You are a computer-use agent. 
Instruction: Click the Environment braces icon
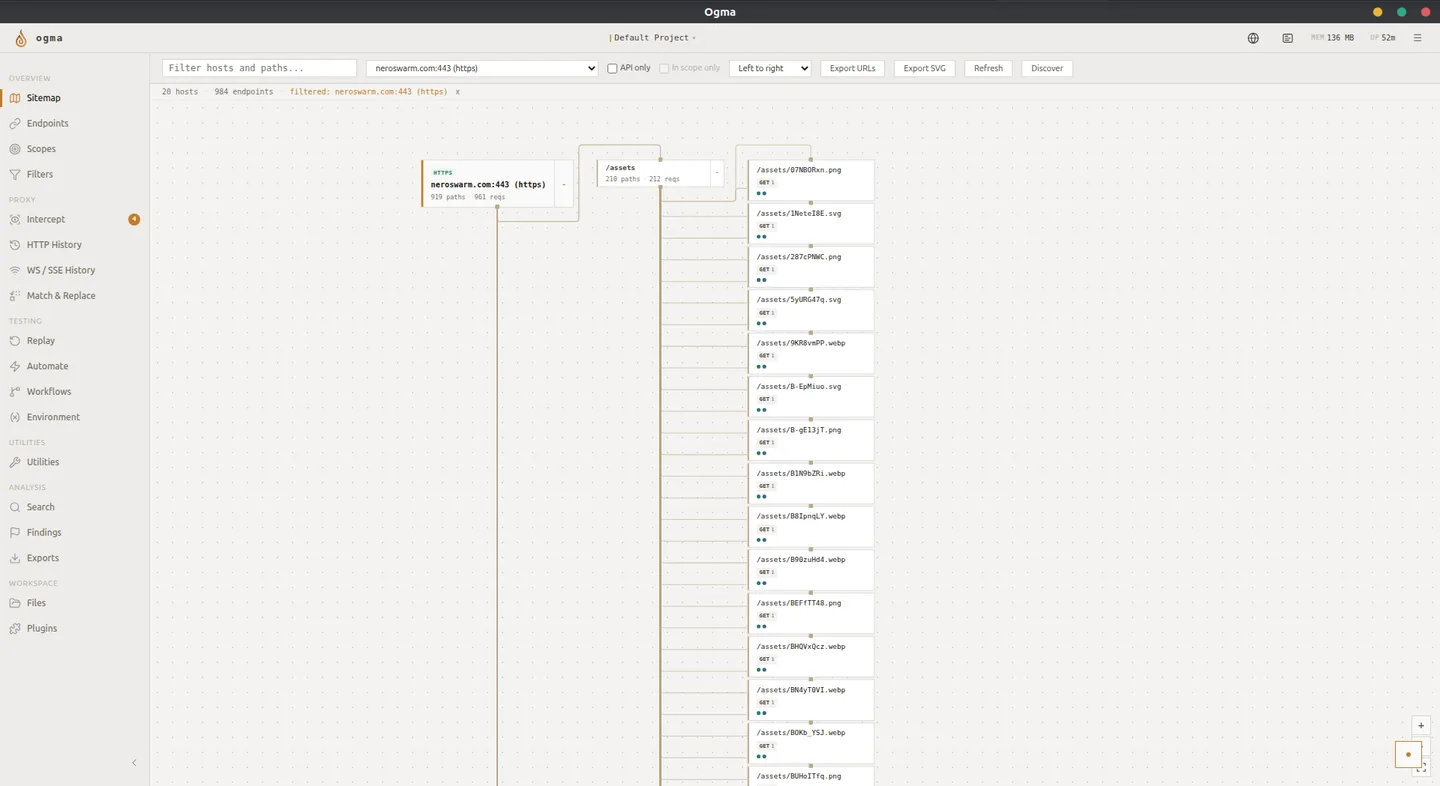pos(15,417)
